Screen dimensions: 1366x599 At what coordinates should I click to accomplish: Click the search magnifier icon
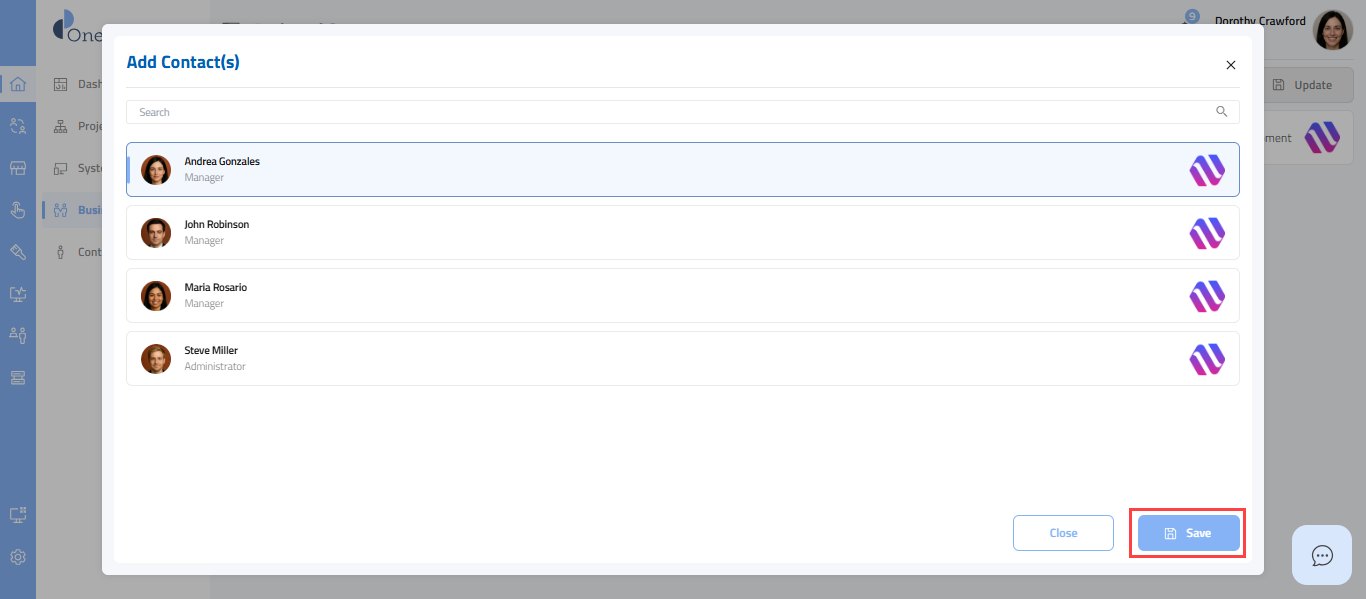point(1222,112)
